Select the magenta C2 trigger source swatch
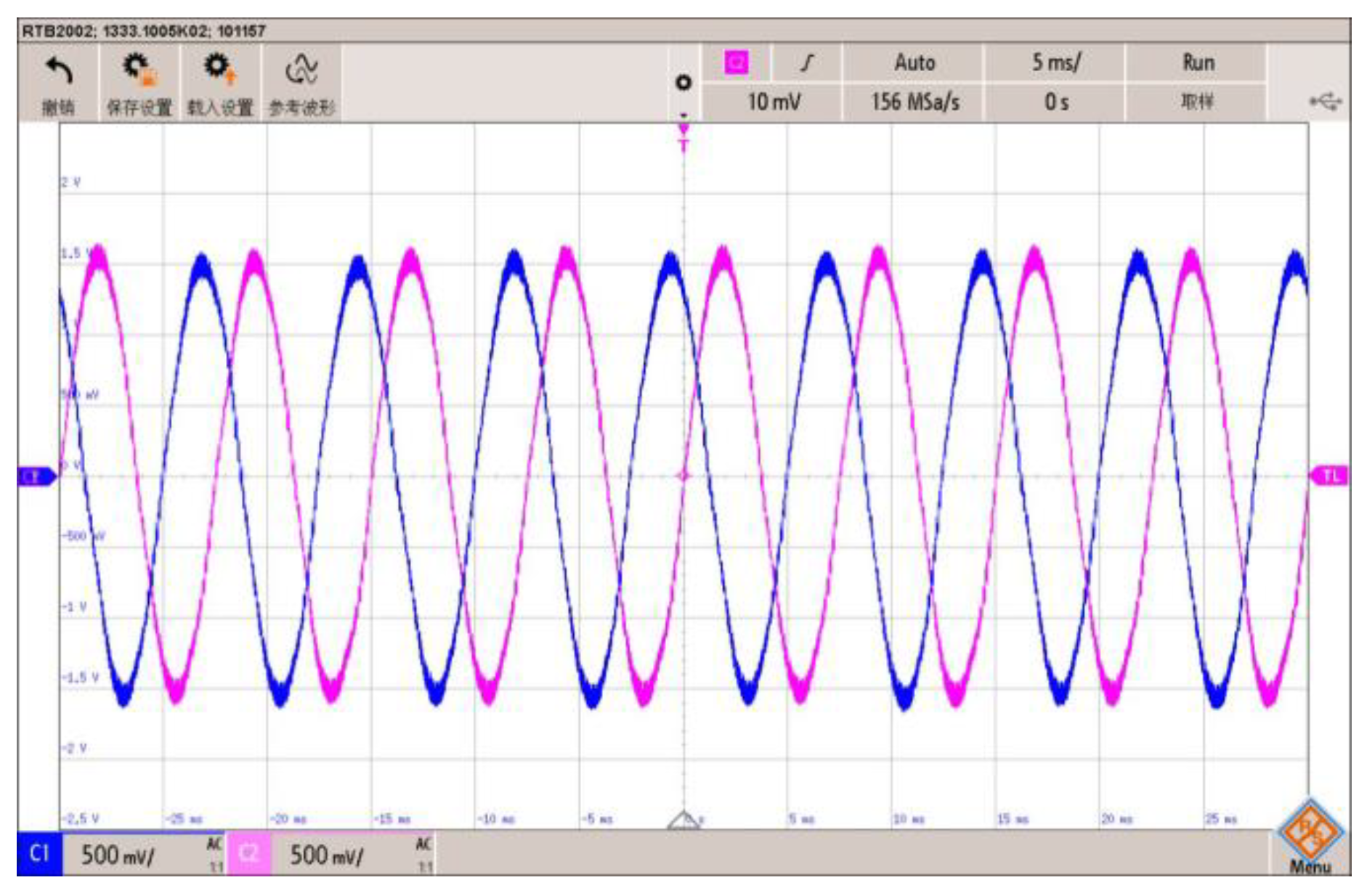This screenshot has height=896, width=1367. click(x=736, y=63)
